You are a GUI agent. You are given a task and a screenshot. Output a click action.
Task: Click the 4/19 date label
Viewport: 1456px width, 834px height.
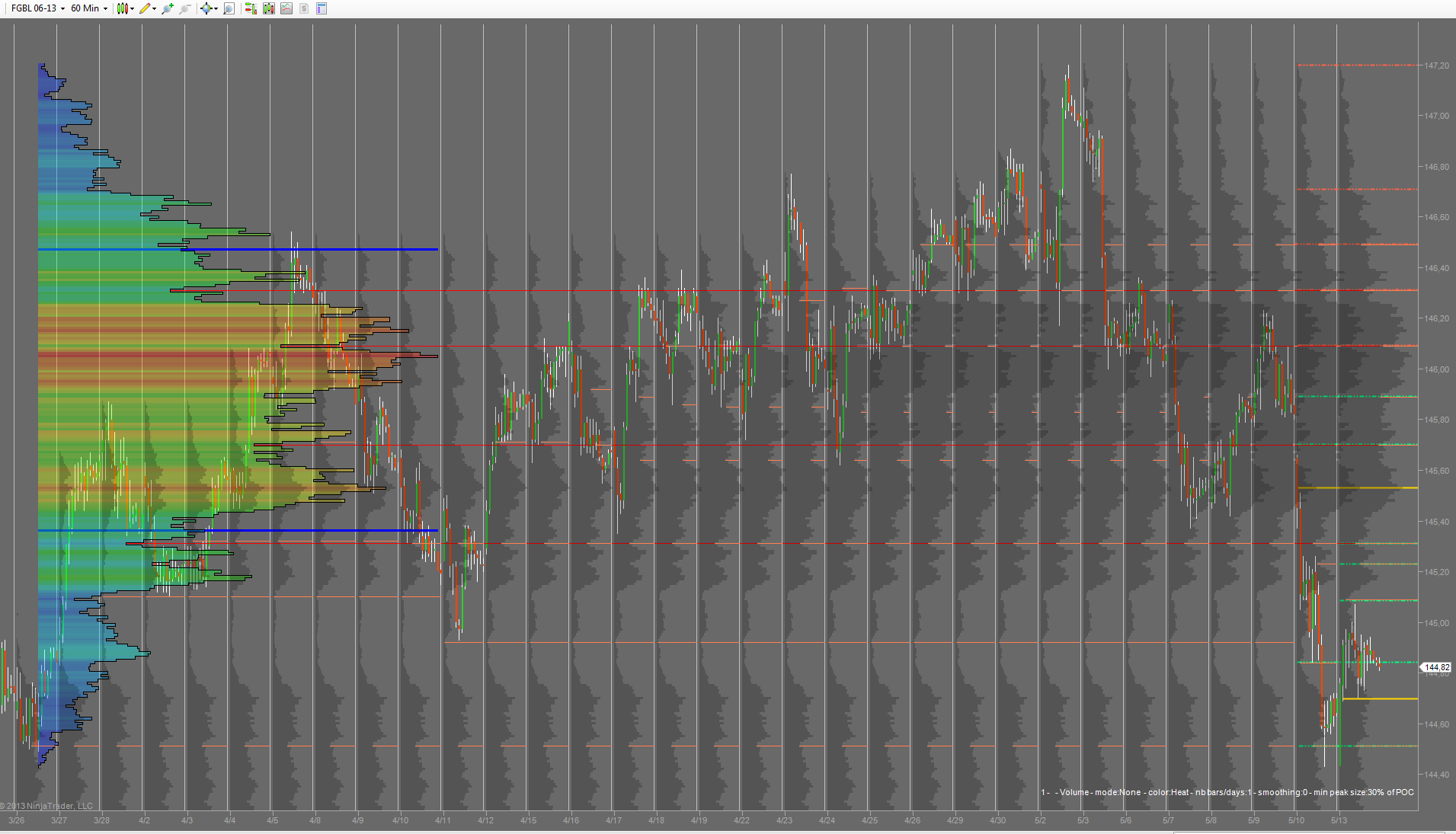click(699, 820)
